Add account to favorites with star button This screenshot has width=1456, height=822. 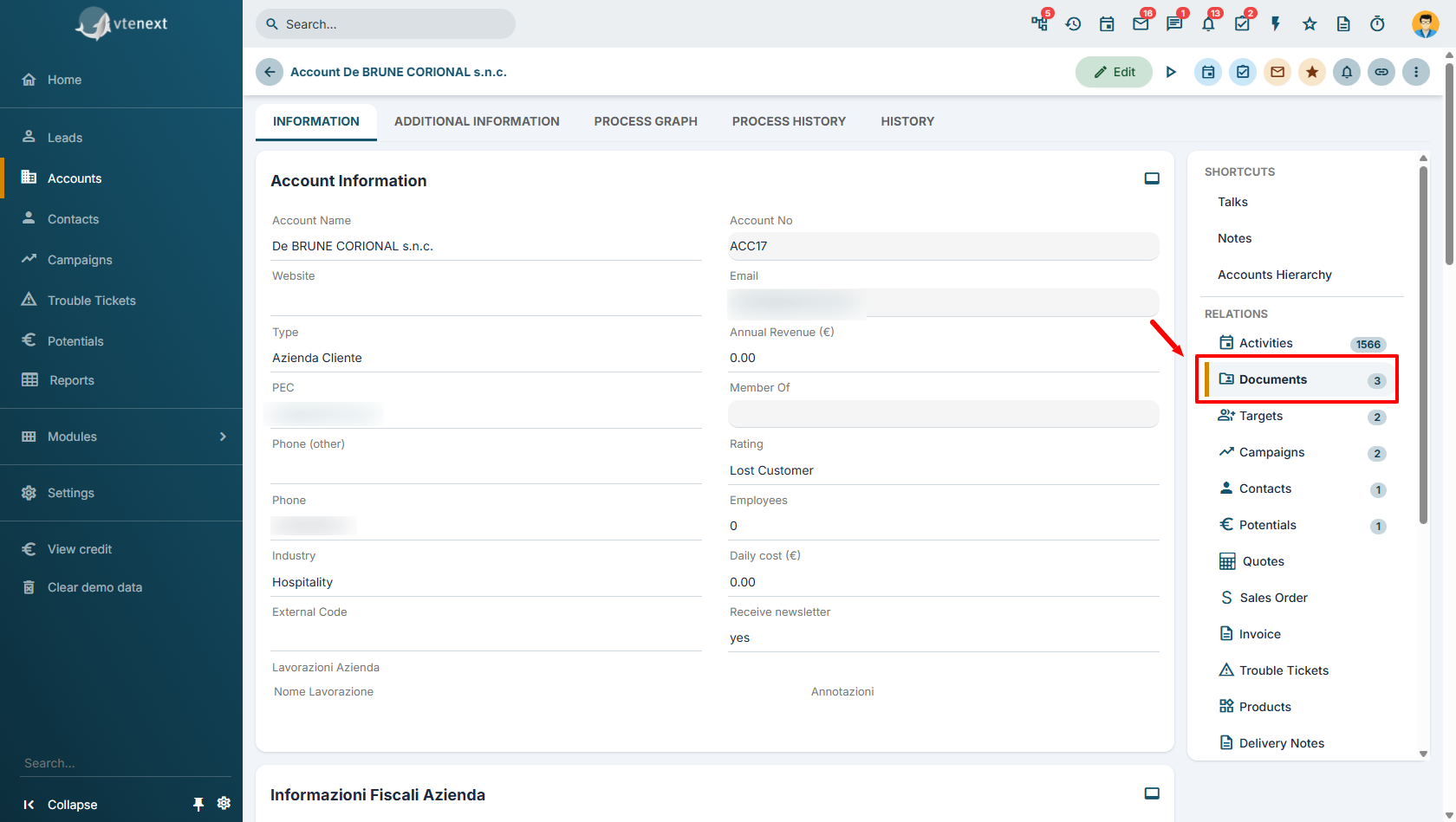point(1312,72)
